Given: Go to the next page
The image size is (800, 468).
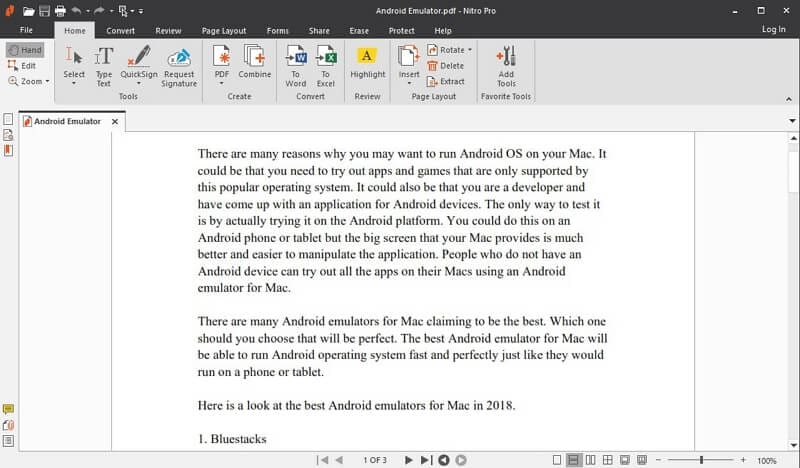Looking at the screenshot, I should (x=408, y=460).
